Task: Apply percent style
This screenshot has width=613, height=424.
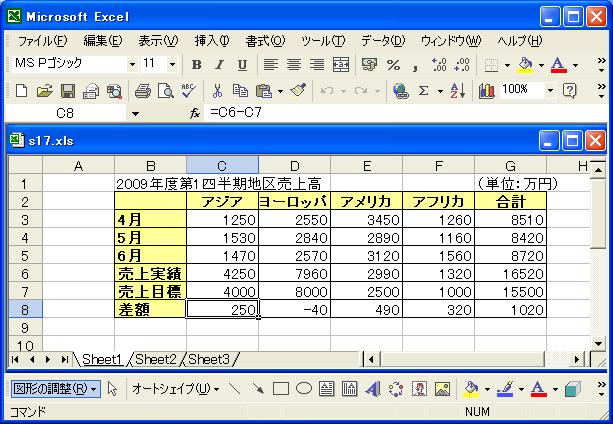Action: [x=393, y=65]
